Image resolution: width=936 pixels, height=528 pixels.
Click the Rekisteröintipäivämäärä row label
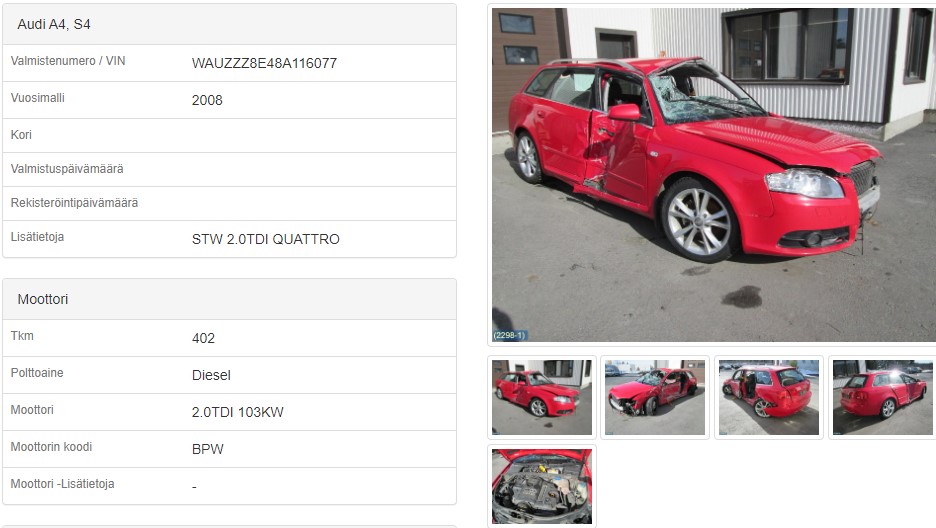[74, 203]
